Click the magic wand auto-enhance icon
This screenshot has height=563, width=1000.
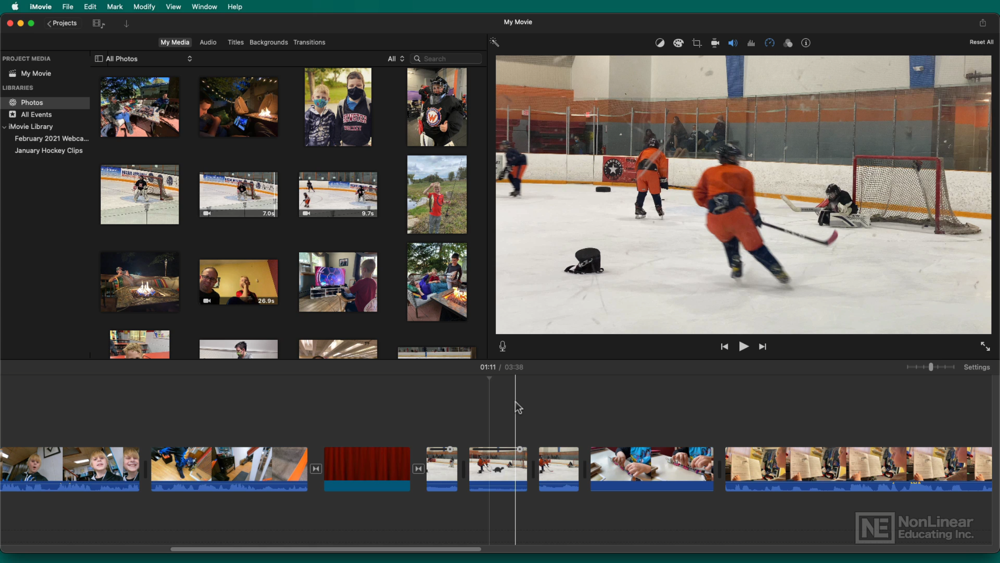pyautogui.click(x=494, y=43)
